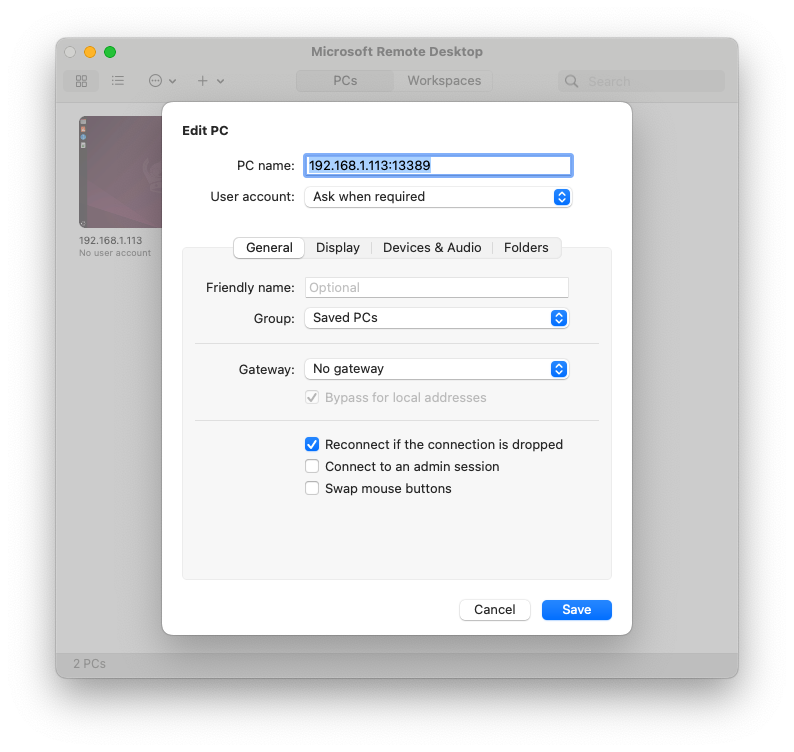Click the '192.168.1.113' label under thumbnail
794x752 pixels.
tap(110, 241)
